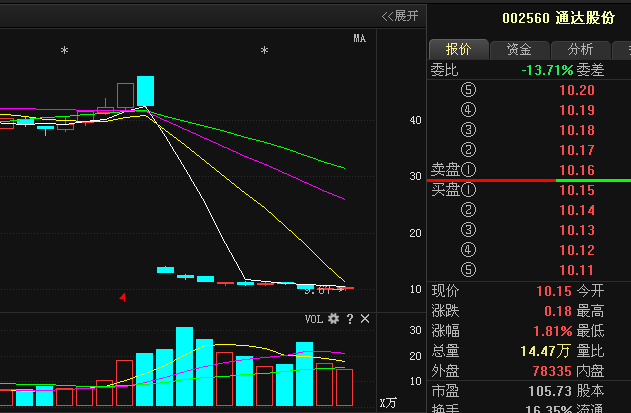Click the red arrow marker under the candlesticks

click(122, 297)
